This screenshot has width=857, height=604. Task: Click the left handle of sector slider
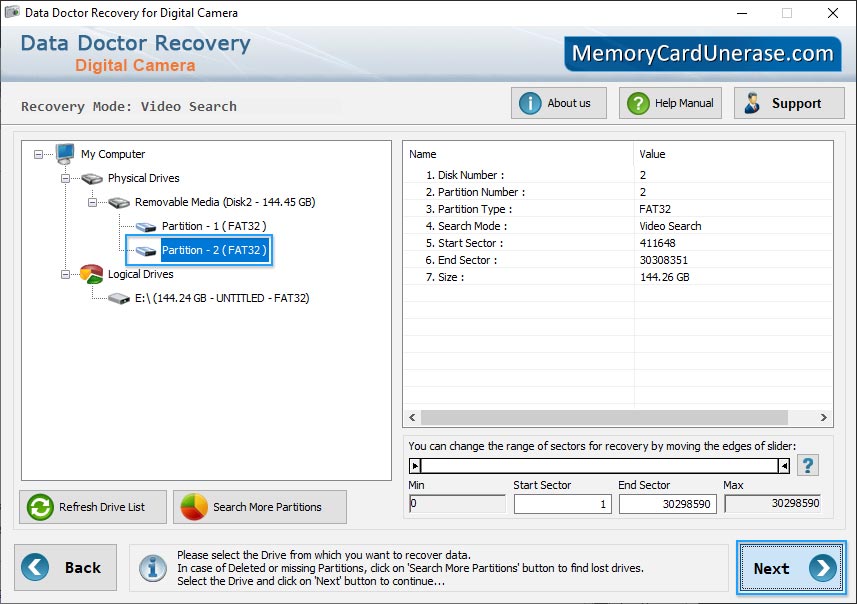pos(415,466)
